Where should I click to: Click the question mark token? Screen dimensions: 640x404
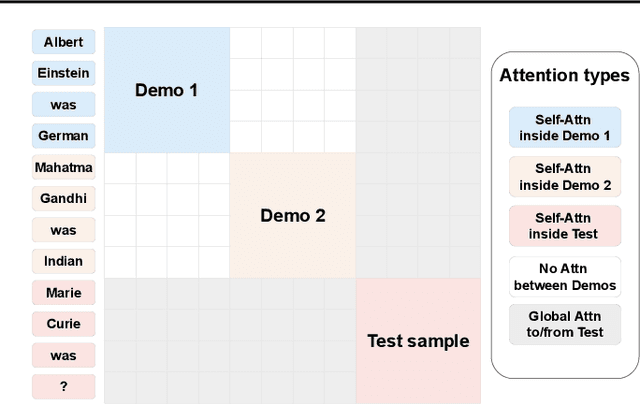(63, 387)
